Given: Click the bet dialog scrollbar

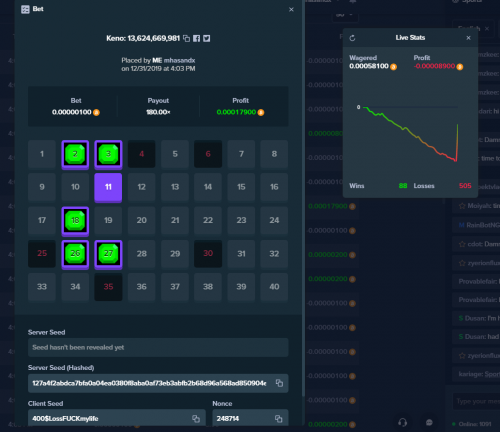Looking at the screenshot, I should click(x=303, y=200).
